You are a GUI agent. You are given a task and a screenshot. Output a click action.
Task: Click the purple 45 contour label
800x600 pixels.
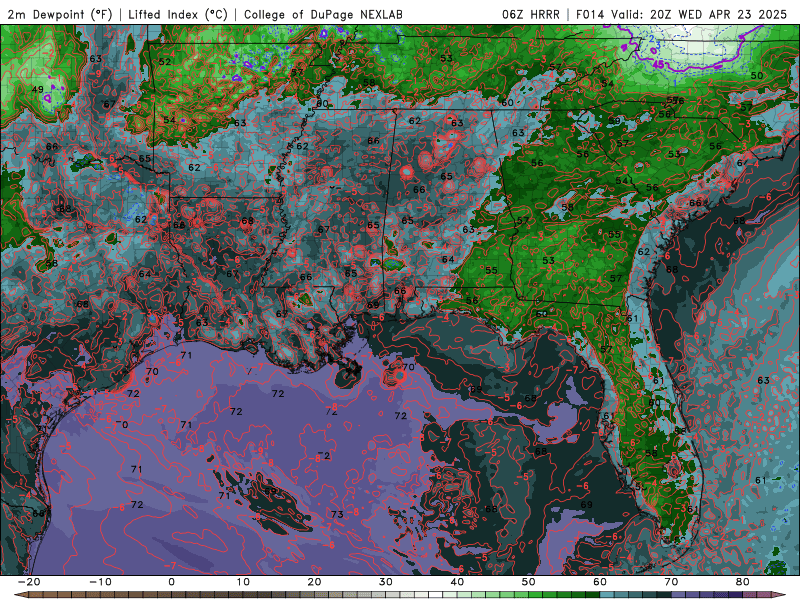[659, 65]
